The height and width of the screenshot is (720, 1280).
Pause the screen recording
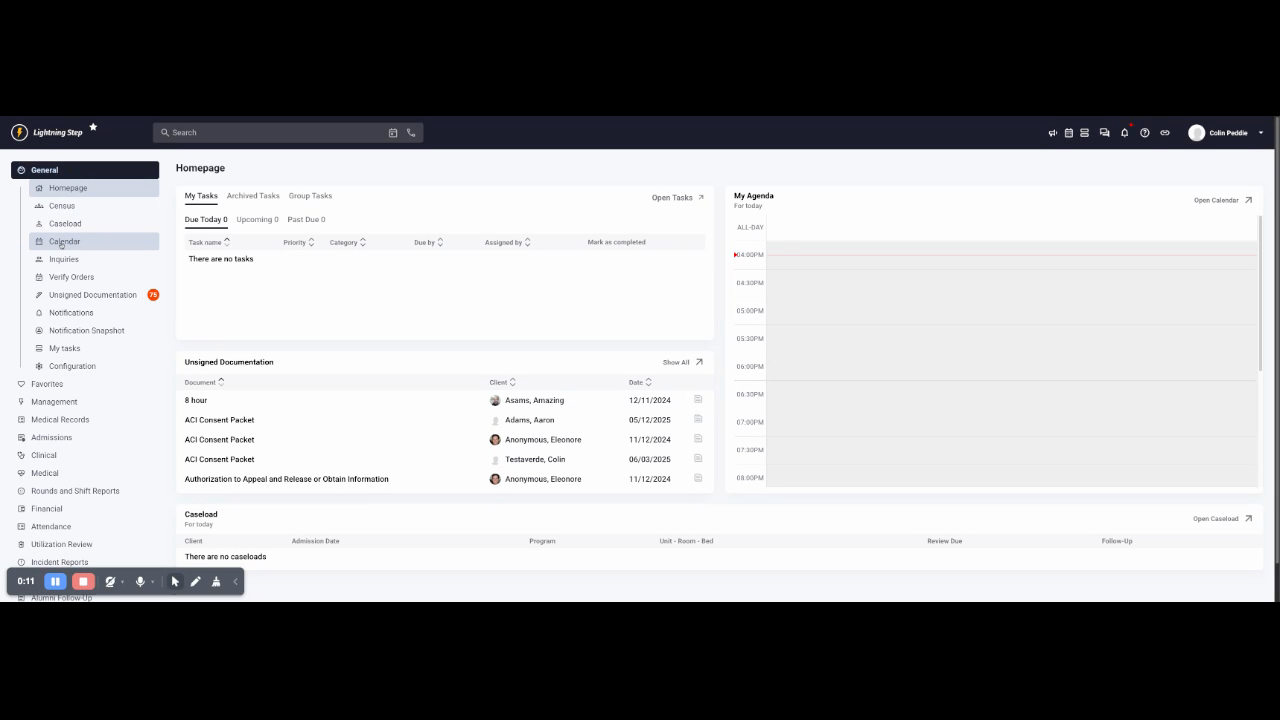point(55,581)
